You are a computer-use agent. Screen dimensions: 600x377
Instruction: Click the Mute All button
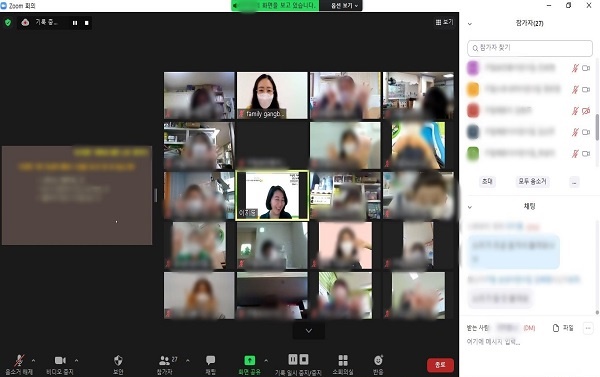pos(532,181)
